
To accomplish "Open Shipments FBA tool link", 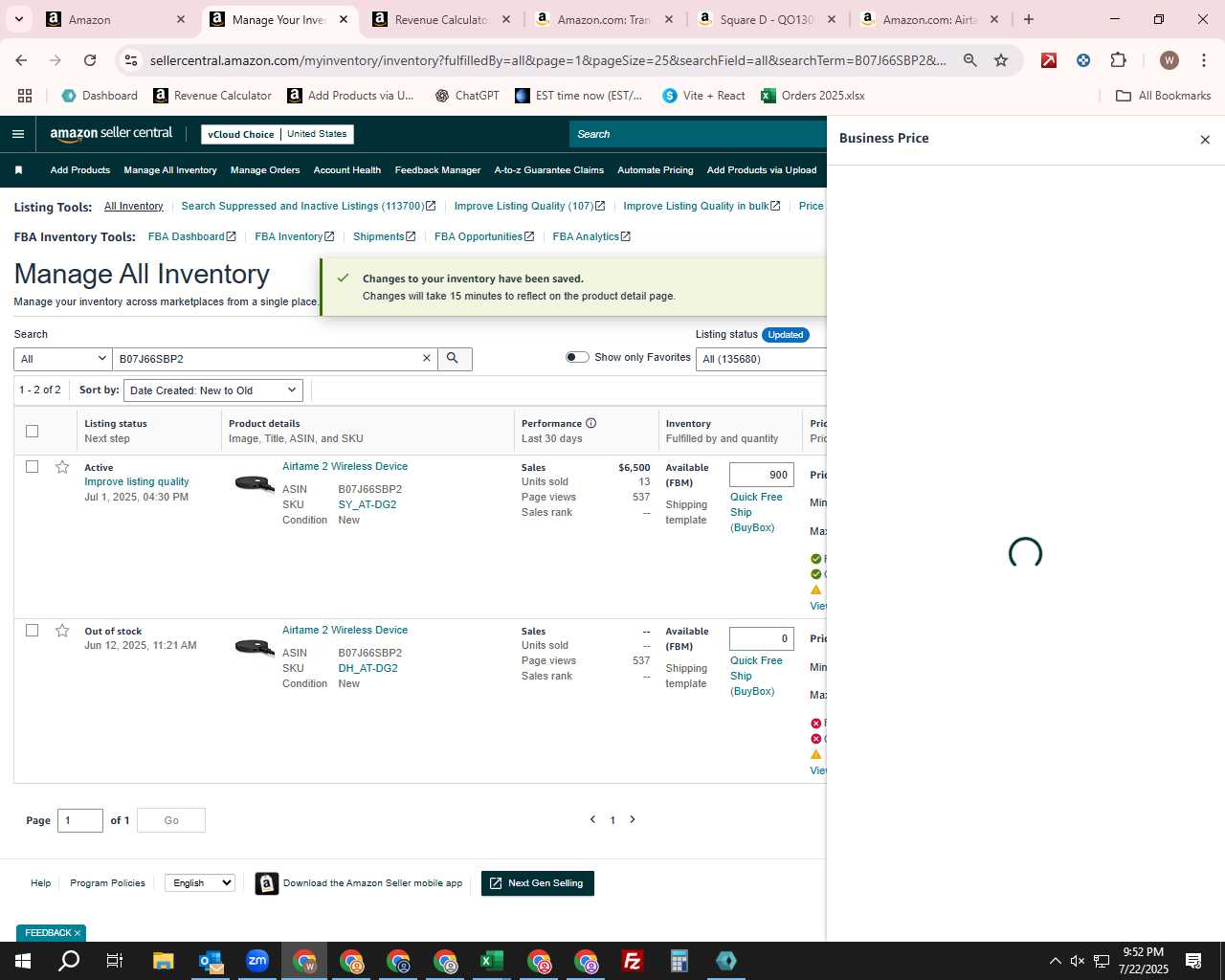I will point(384,236).
